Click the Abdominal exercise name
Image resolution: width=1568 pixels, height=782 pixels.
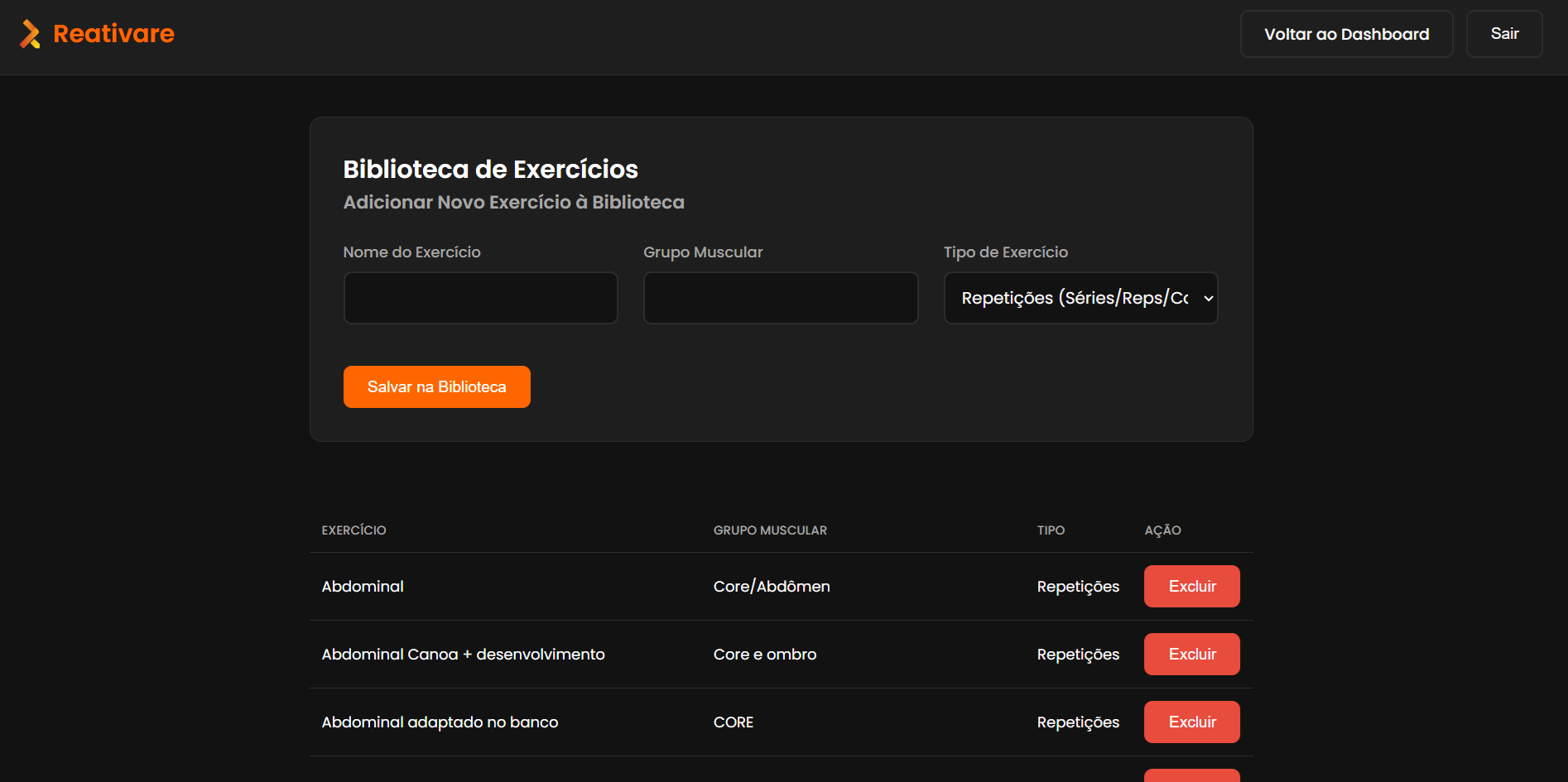click(363, 586)
